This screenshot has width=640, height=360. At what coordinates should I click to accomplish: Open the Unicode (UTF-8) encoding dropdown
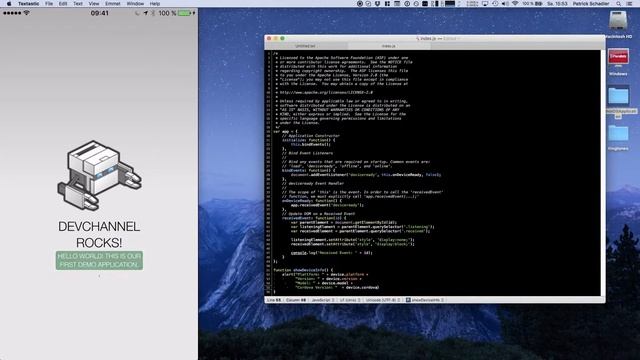coord(383,300)
